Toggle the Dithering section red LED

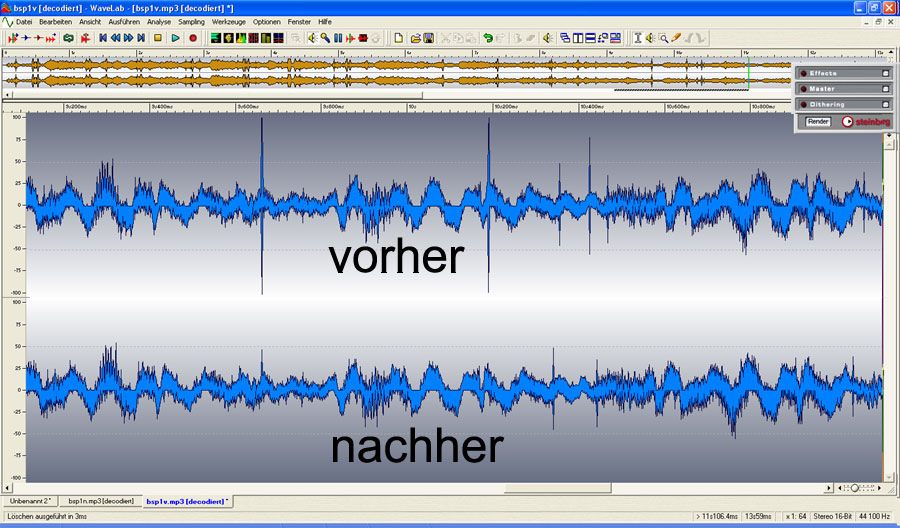[x=804, y=104]
